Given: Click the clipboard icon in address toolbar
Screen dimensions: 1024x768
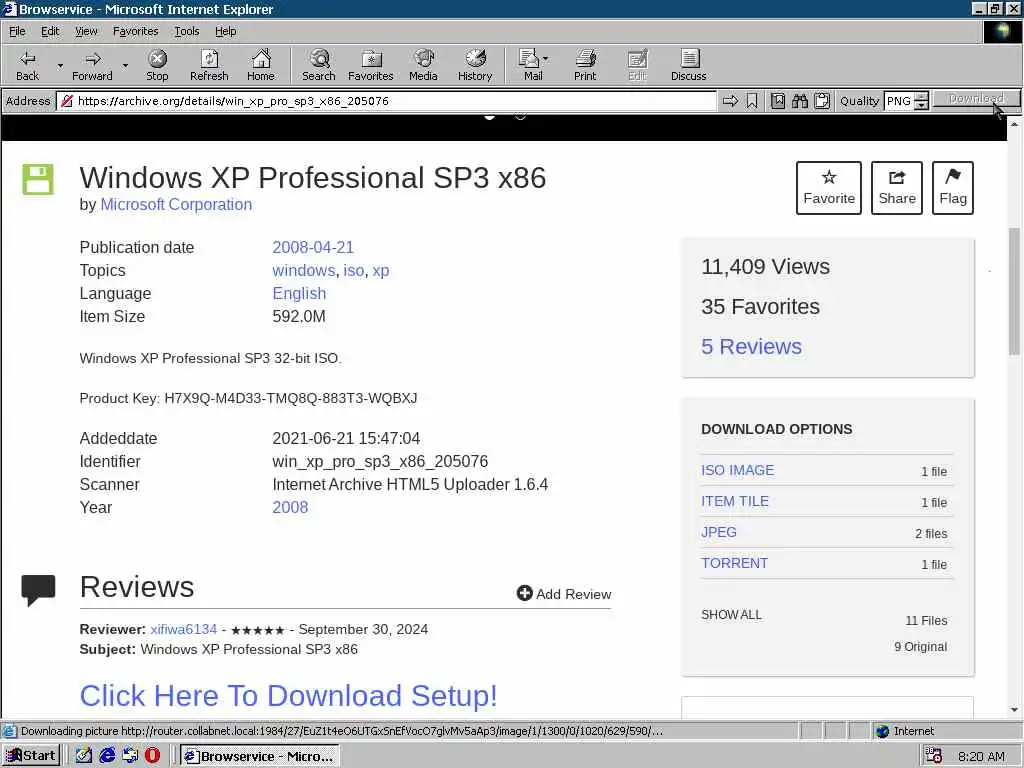Looking at the screenshot, I should click(x=822, y=101).
